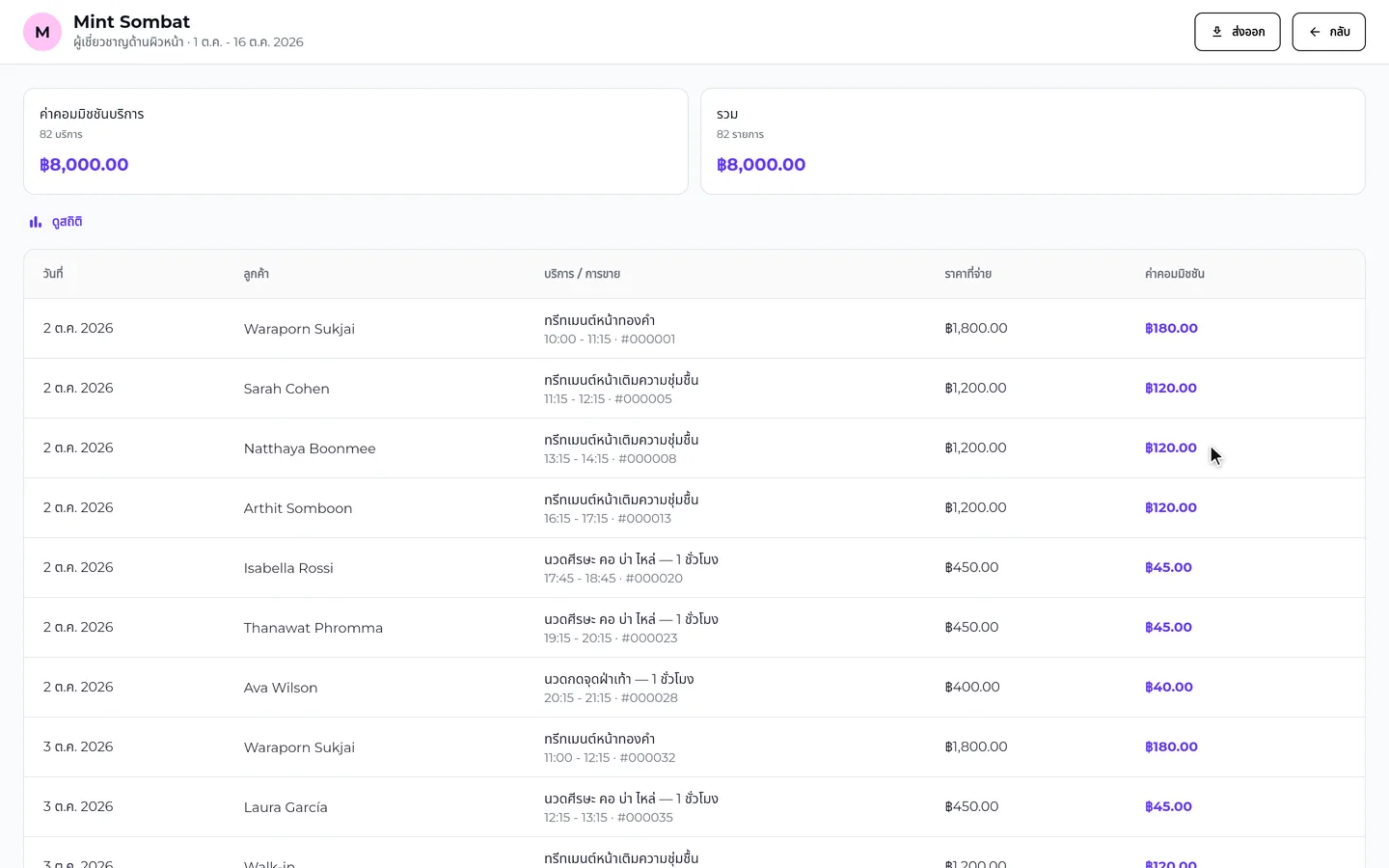Select customer Laura García
Screen dimensions: 1389x868
click(x=286, y=807)
